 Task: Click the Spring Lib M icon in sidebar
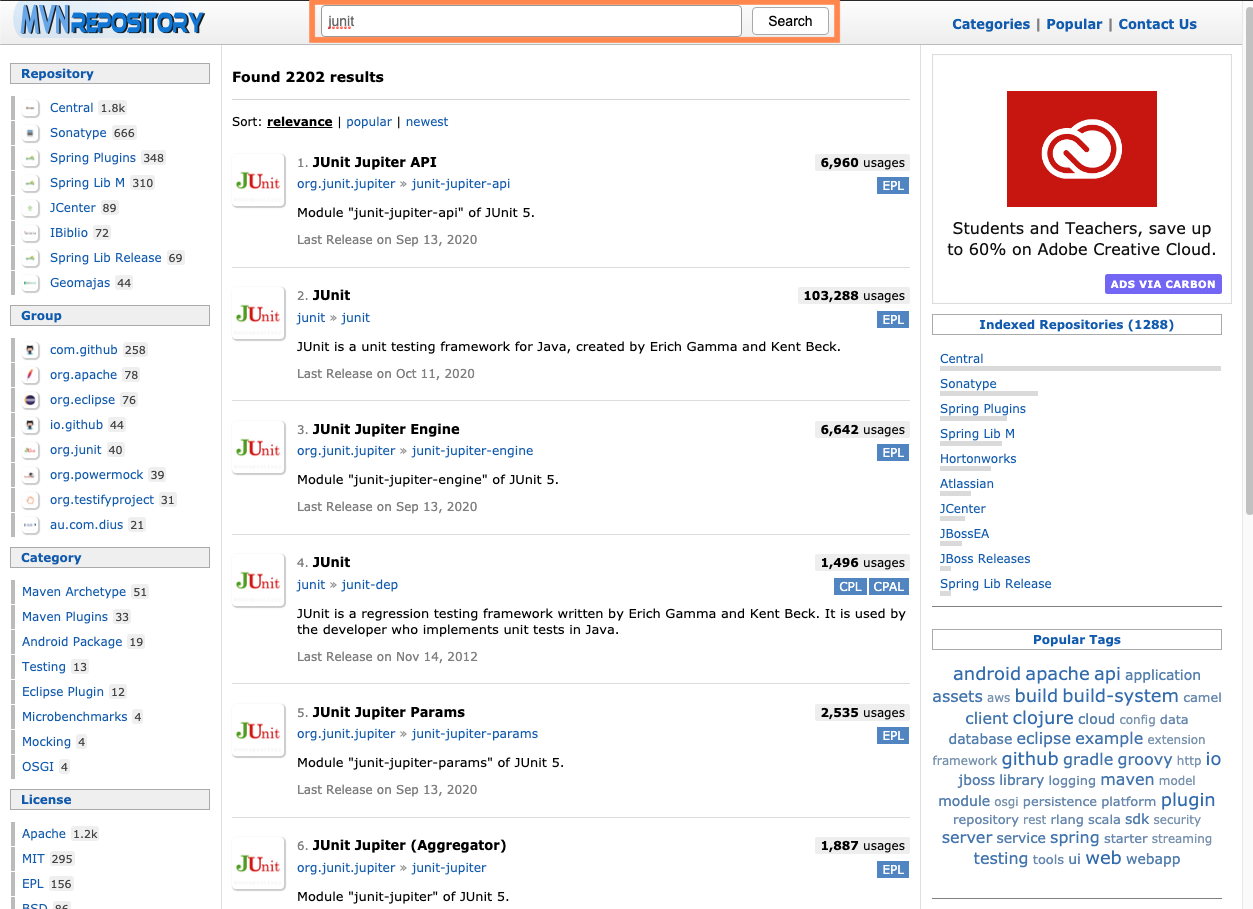[x=30, y=183]
